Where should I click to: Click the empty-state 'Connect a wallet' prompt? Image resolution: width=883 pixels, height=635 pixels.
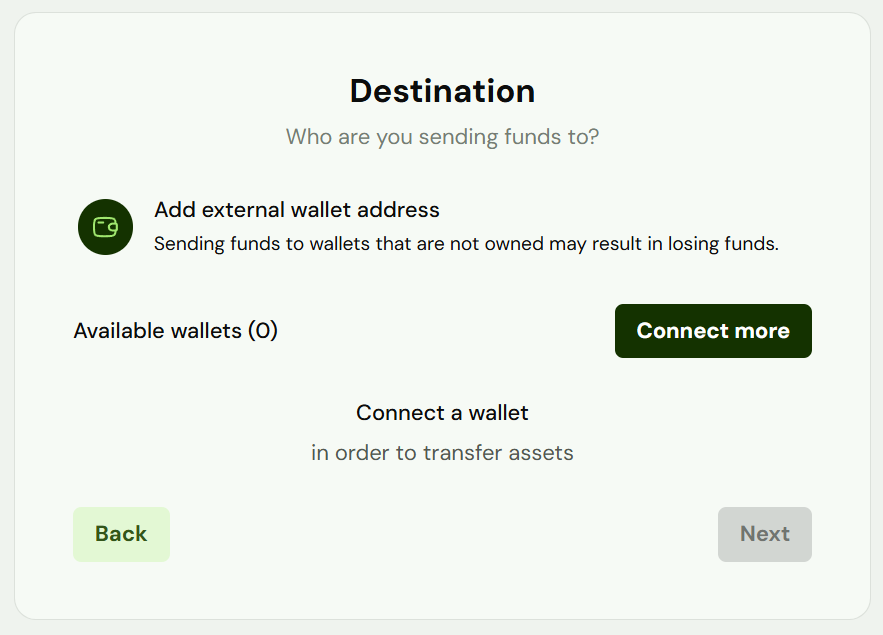click(442, 413)
